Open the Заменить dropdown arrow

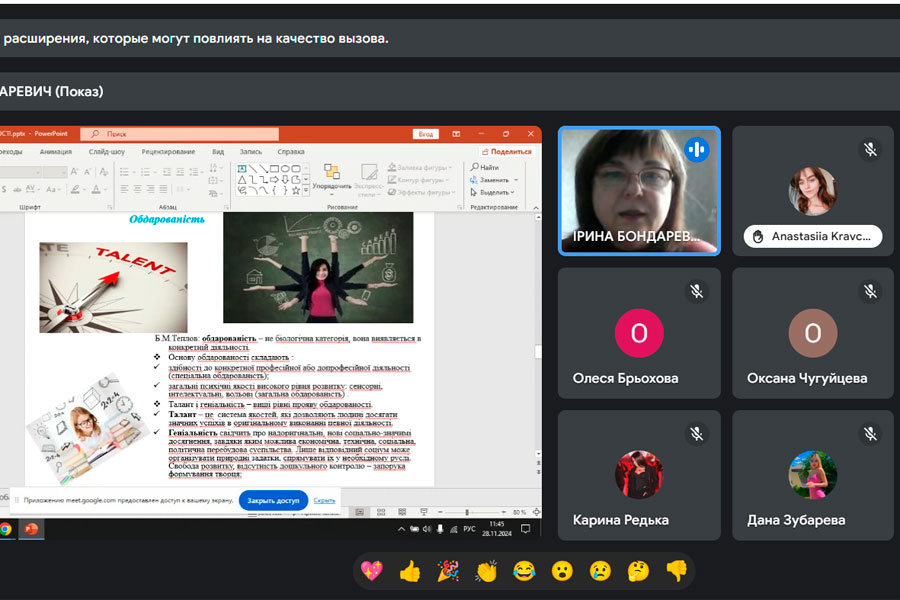(x=516, y=180)
